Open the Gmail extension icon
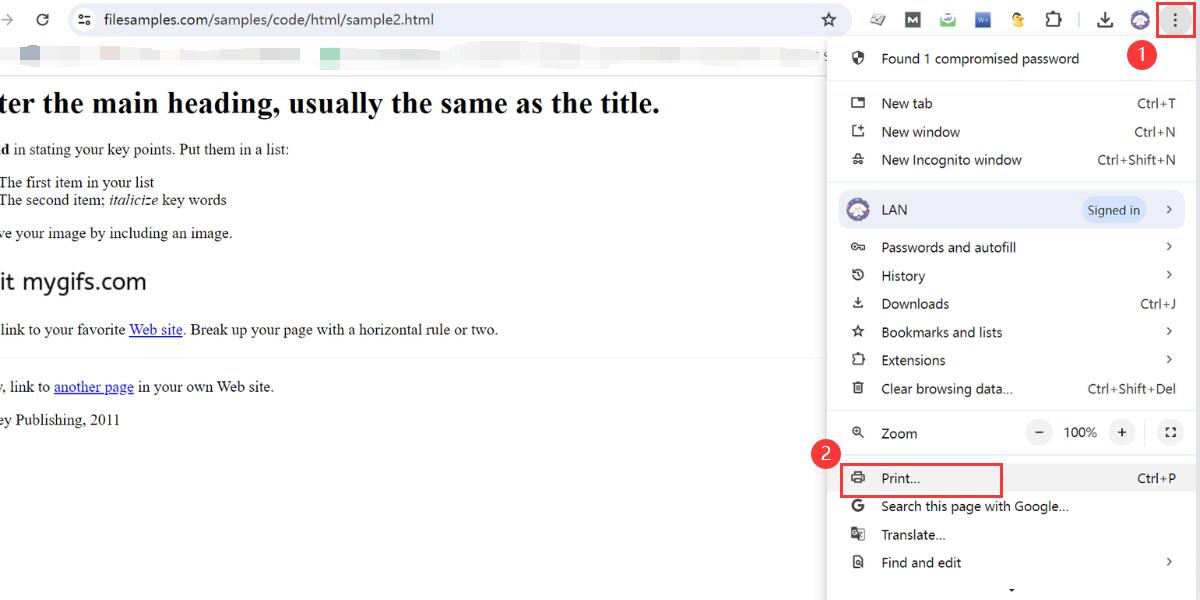Image resolution: width=1200 pixels, height=600 pixels. pos(912,19)
